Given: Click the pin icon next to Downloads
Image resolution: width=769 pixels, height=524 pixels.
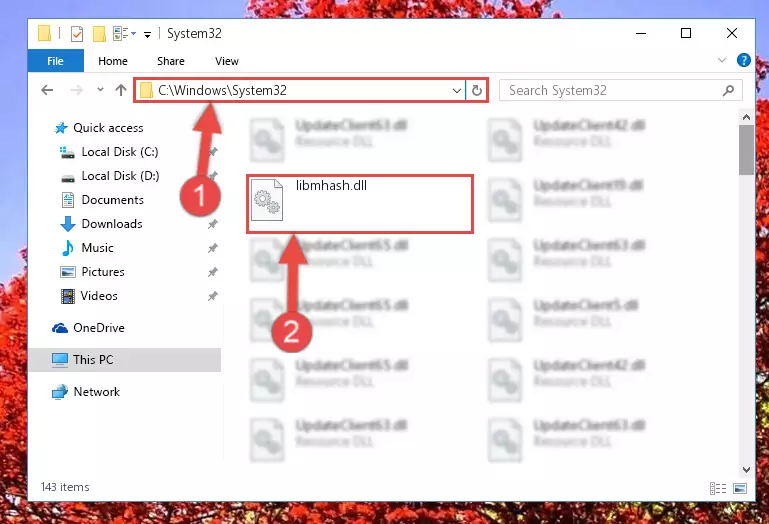Looking at the screenshot, I should (x=212, y=224).
